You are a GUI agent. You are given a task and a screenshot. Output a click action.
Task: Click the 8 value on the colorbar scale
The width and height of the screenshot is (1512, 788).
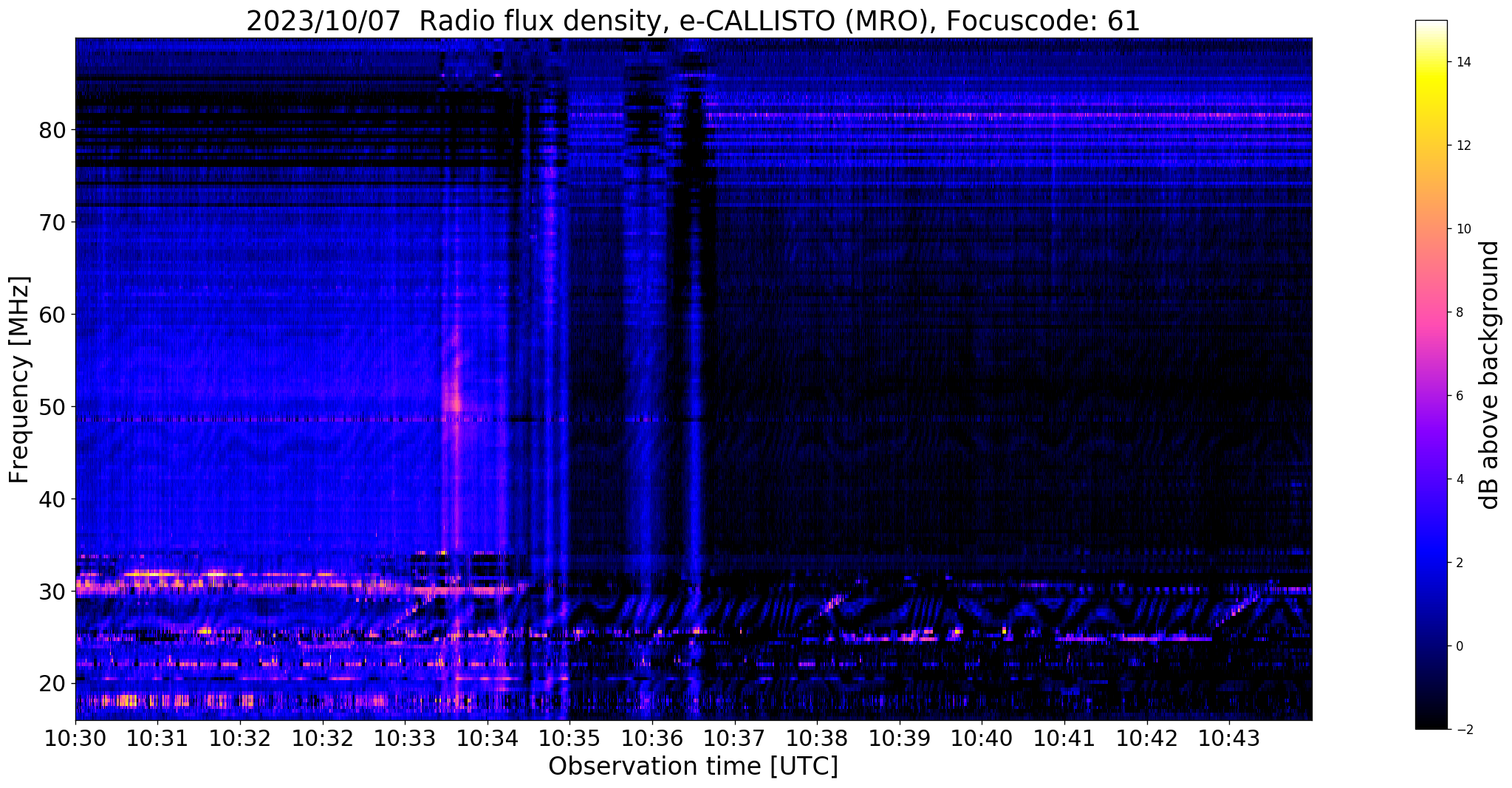click(1460, 312)
